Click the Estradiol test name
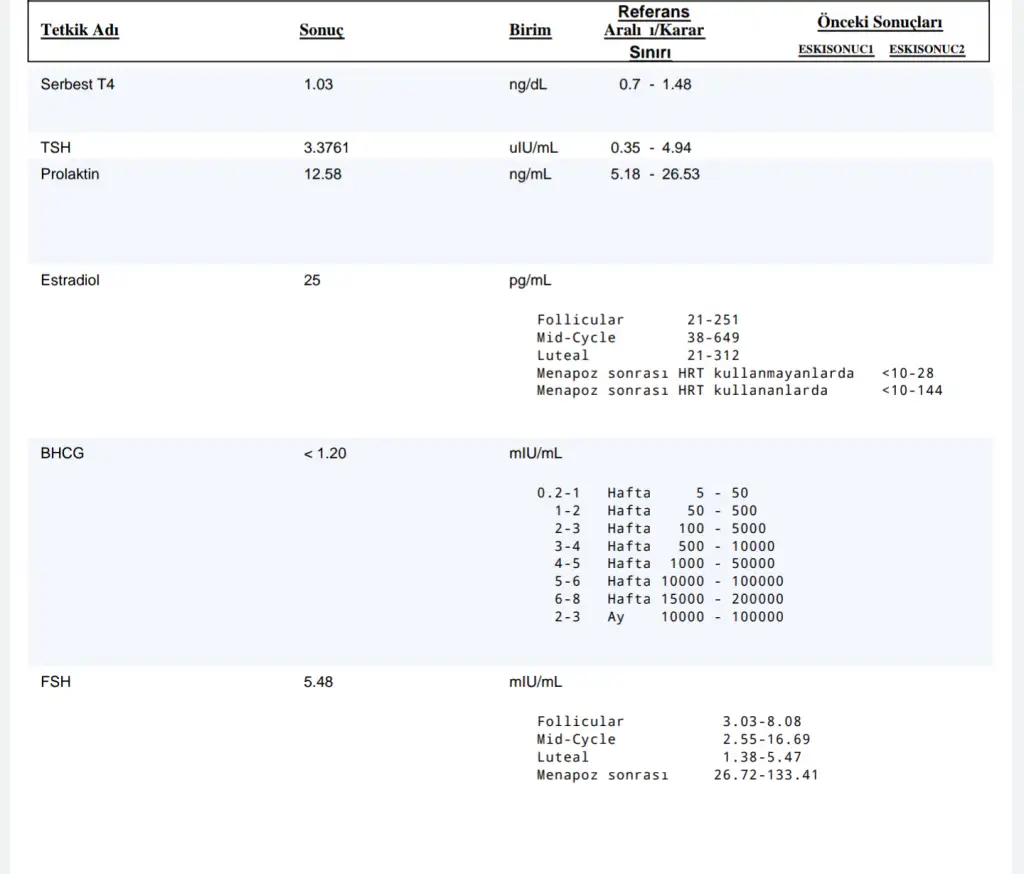 tap(70, 281)
